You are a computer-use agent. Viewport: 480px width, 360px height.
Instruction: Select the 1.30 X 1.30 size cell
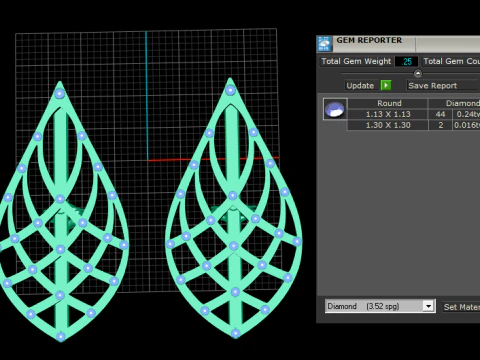pos(388,125)
